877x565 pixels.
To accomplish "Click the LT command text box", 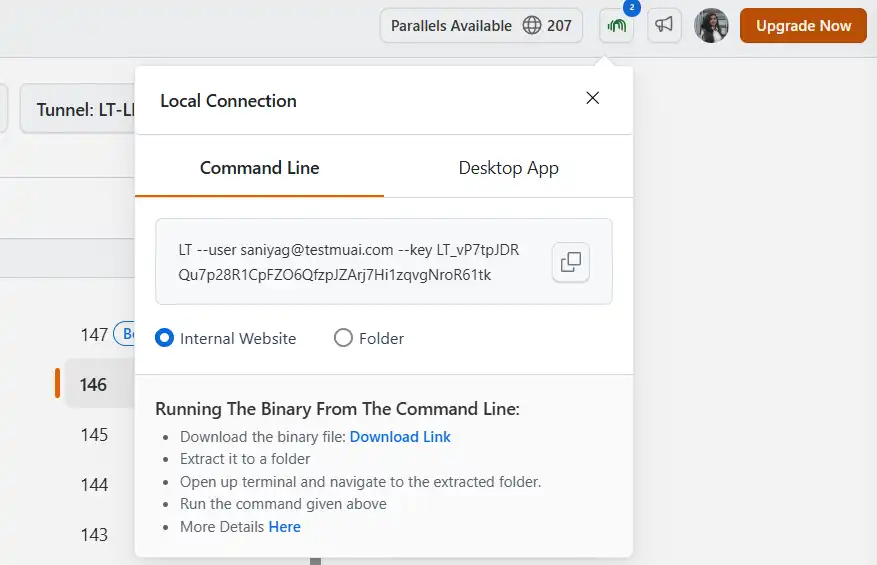I will [x=348, y=262].
